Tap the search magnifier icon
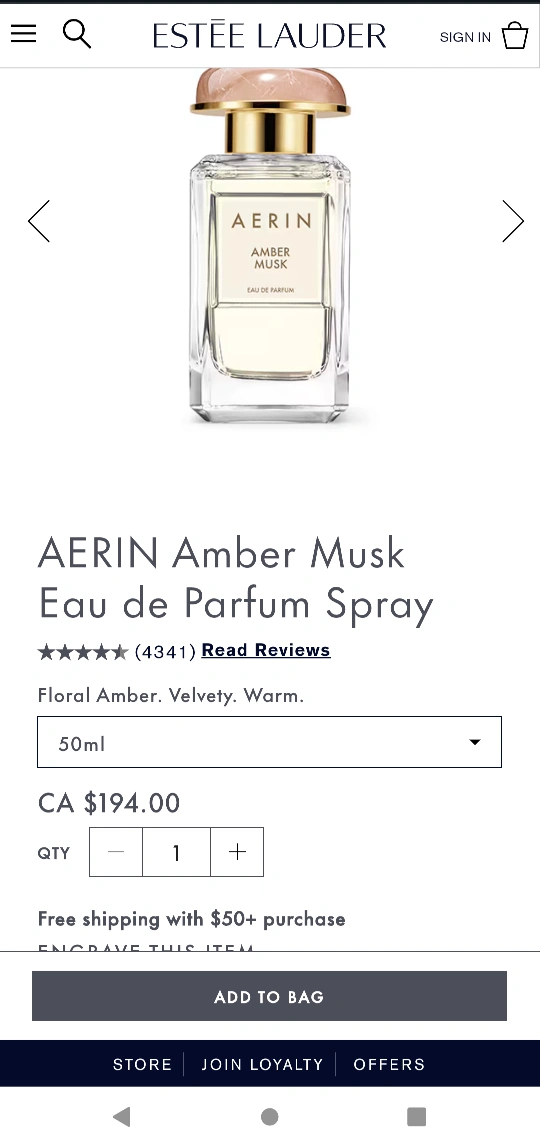 [77, 34]
